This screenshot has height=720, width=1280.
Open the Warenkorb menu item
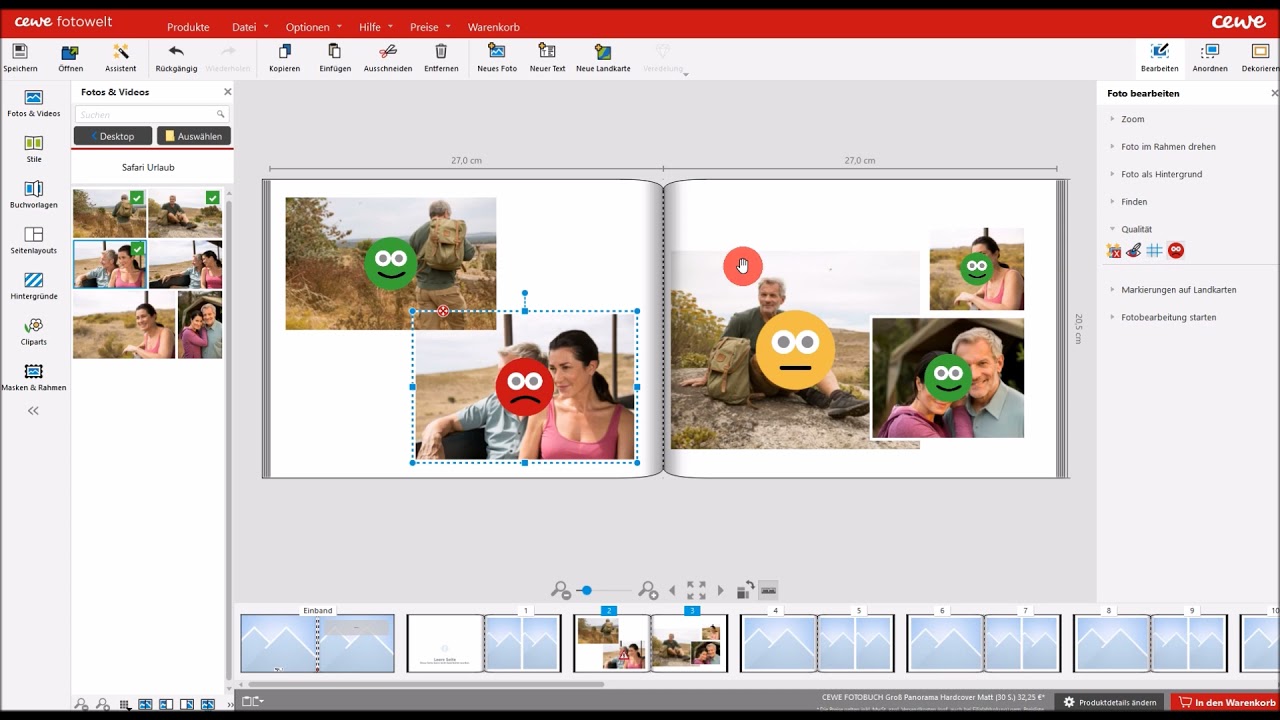click(494, 27)
